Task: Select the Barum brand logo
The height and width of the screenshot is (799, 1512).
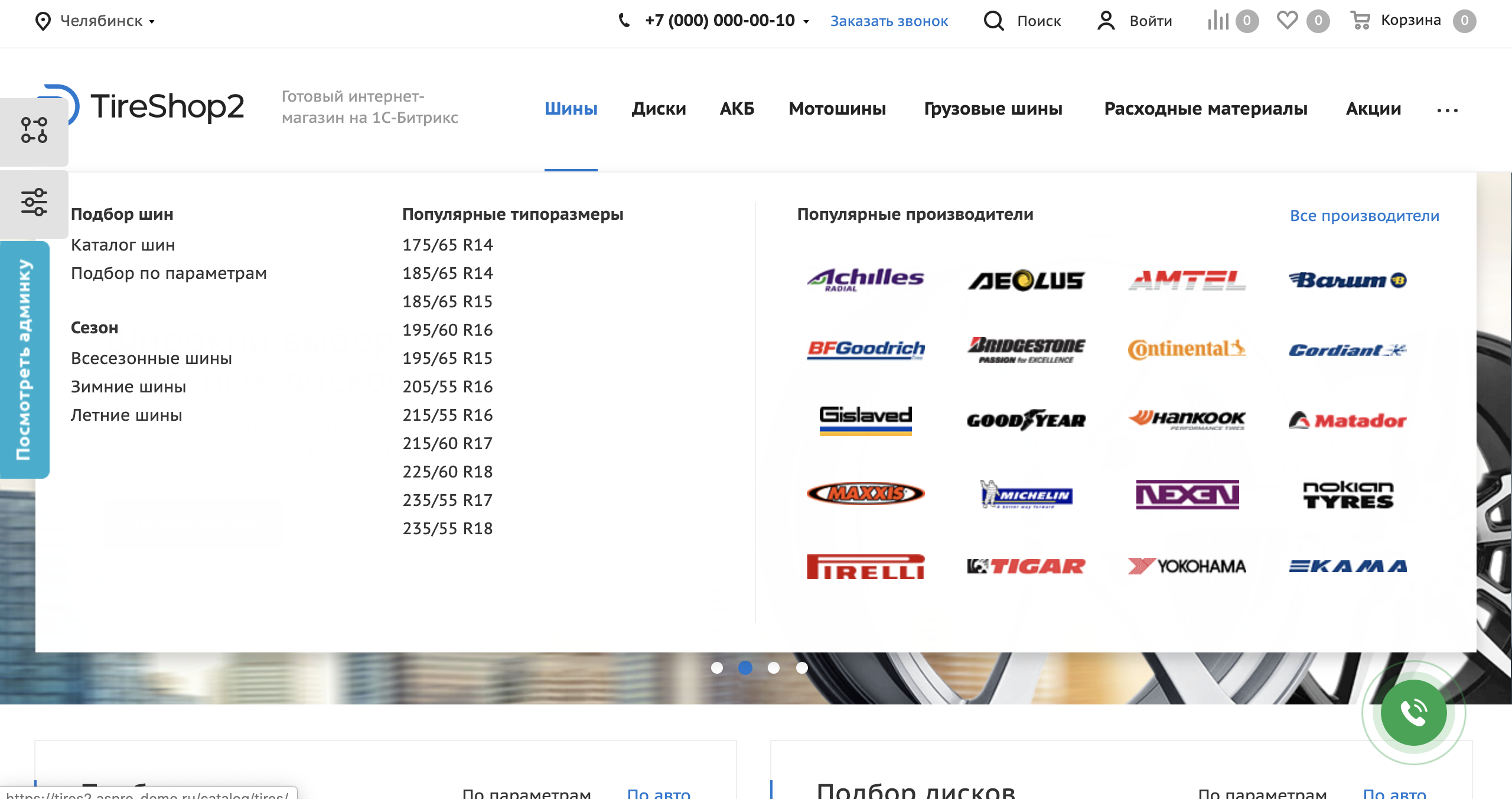Action: tap(1348, 280)
